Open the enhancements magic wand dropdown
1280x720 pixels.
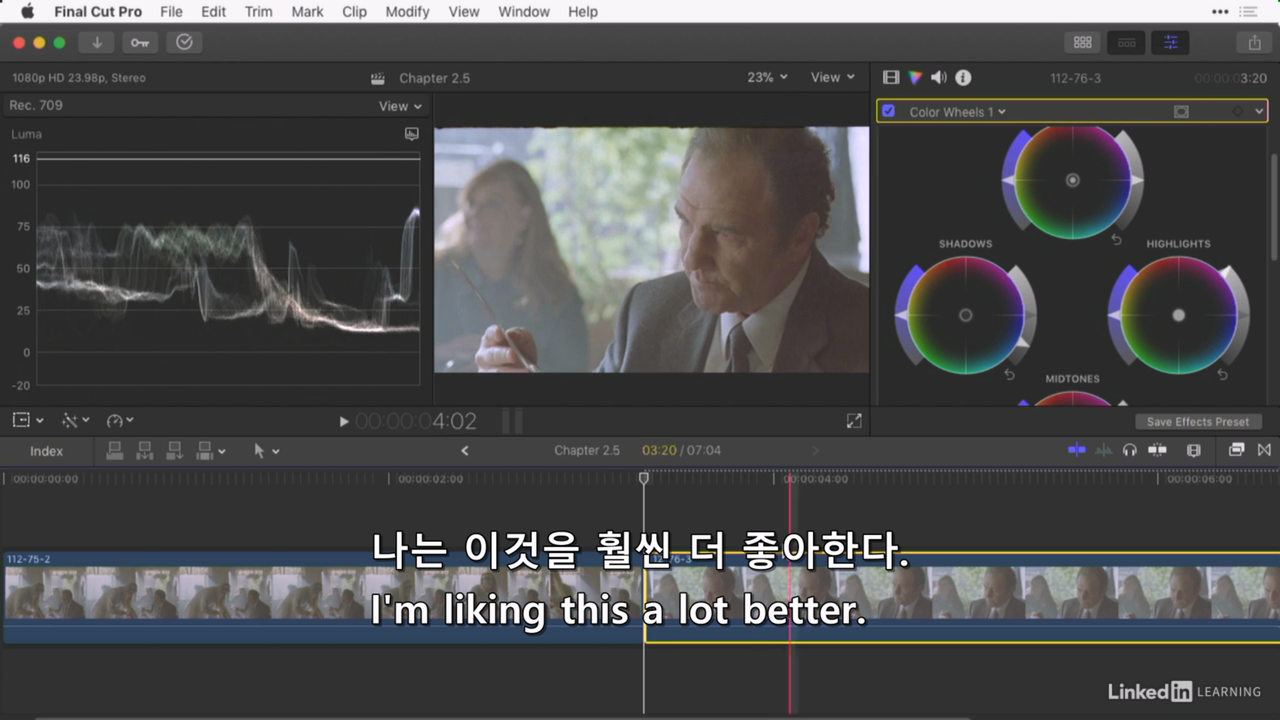(x=75, y=421)
